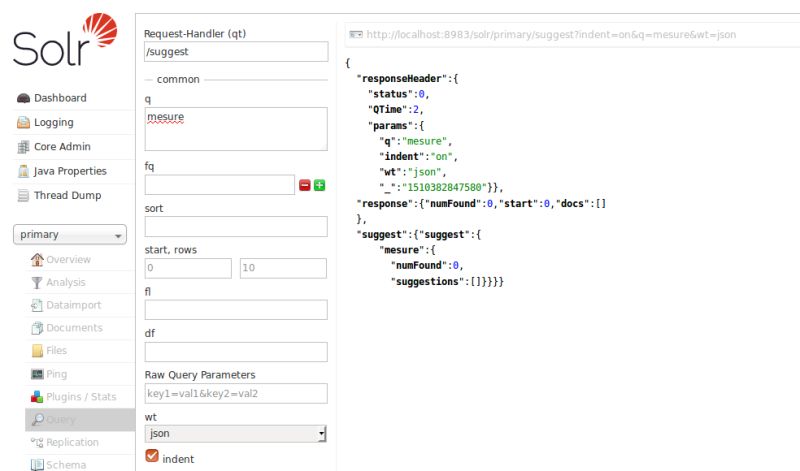Click the Analysis funnel icon
The height and width of the screenshot is (471, 800).
[x=37, y=283]
